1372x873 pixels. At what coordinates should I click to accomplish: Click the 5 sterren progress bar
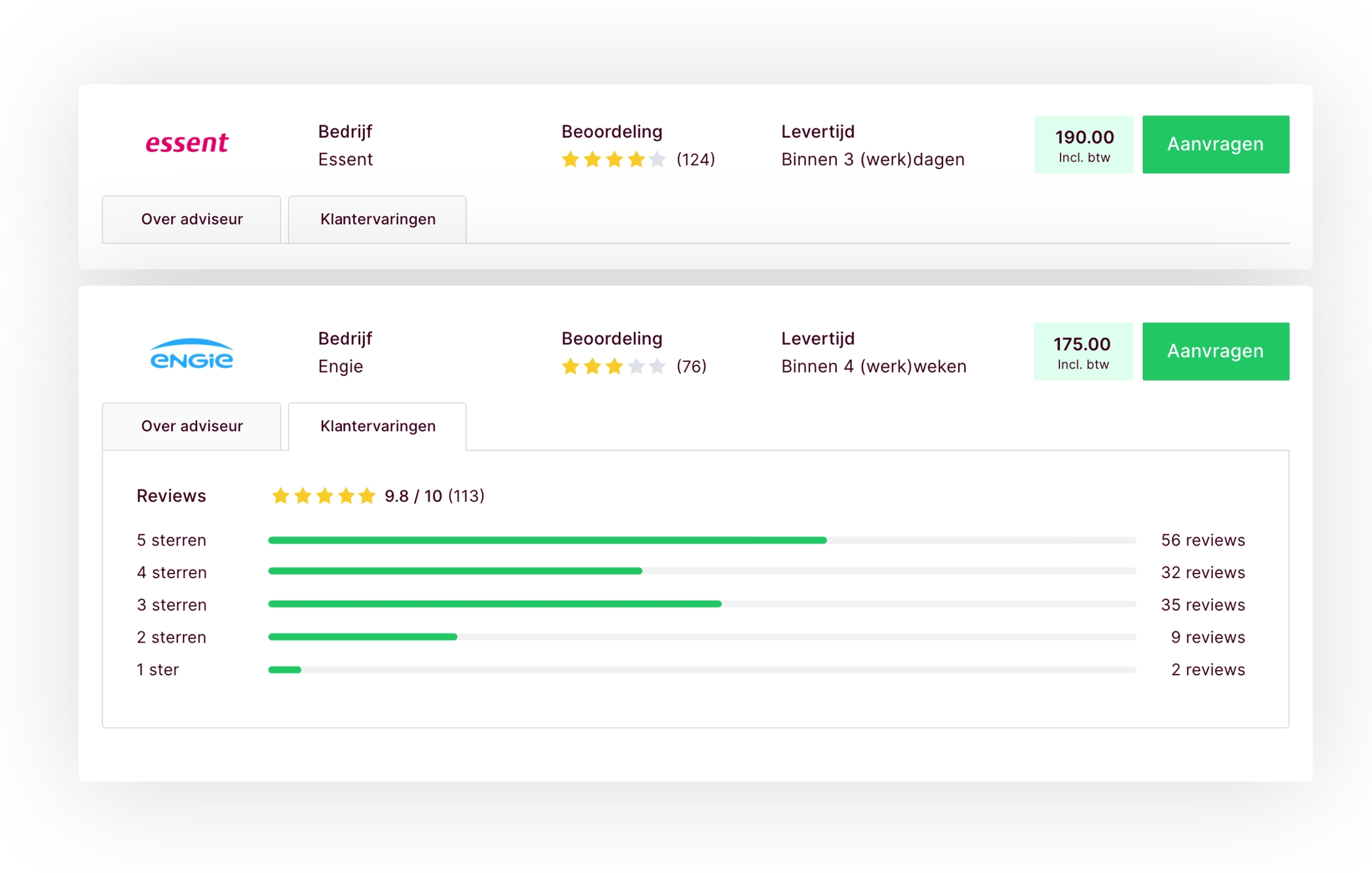coord(702,540)
